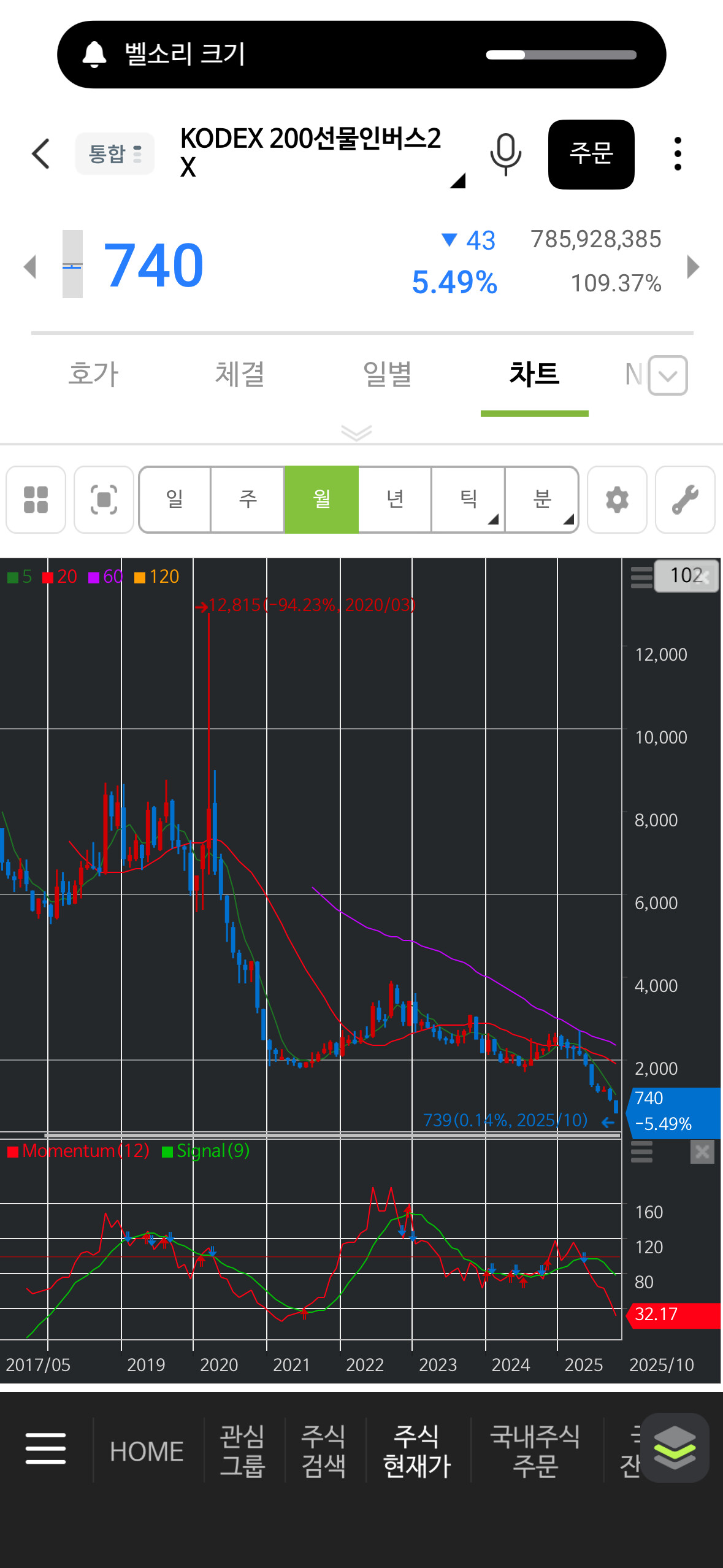The width and height of the screenshot is (723, 1568).
Task: Select the 일 daily period
Action: click(175, 499)
